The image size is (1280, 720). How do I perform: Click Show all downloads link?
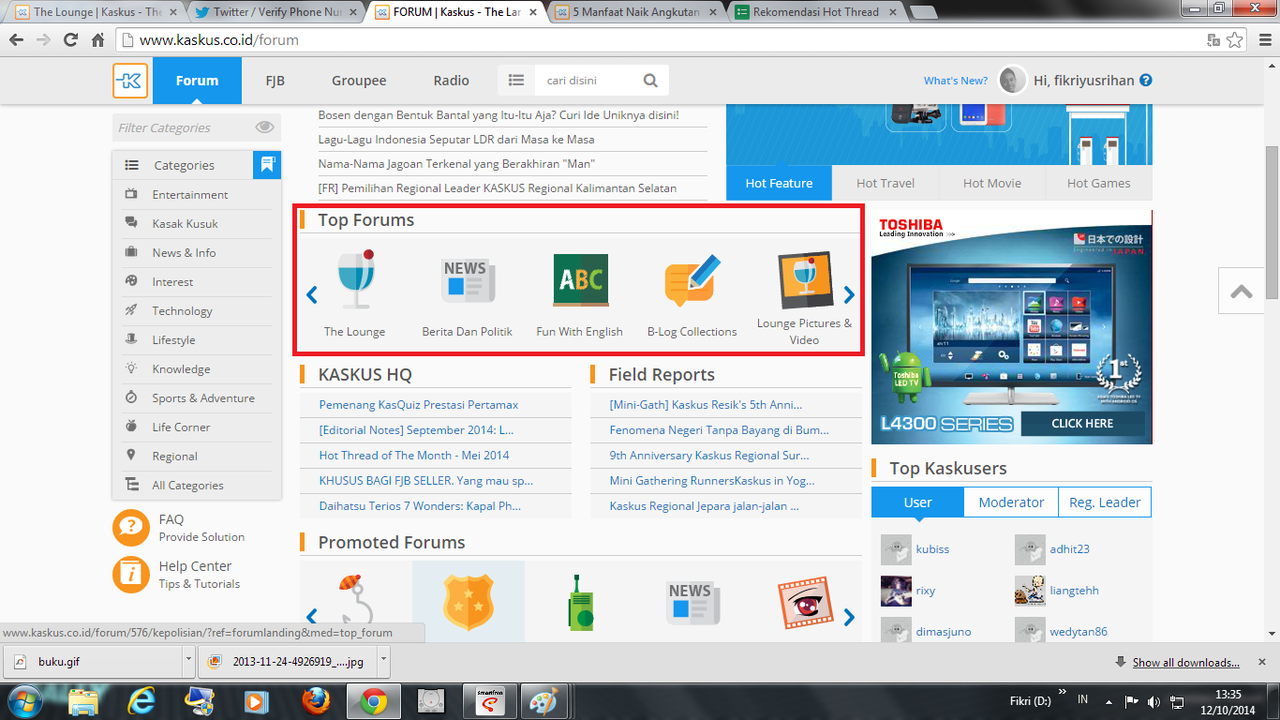[1186, 662]
